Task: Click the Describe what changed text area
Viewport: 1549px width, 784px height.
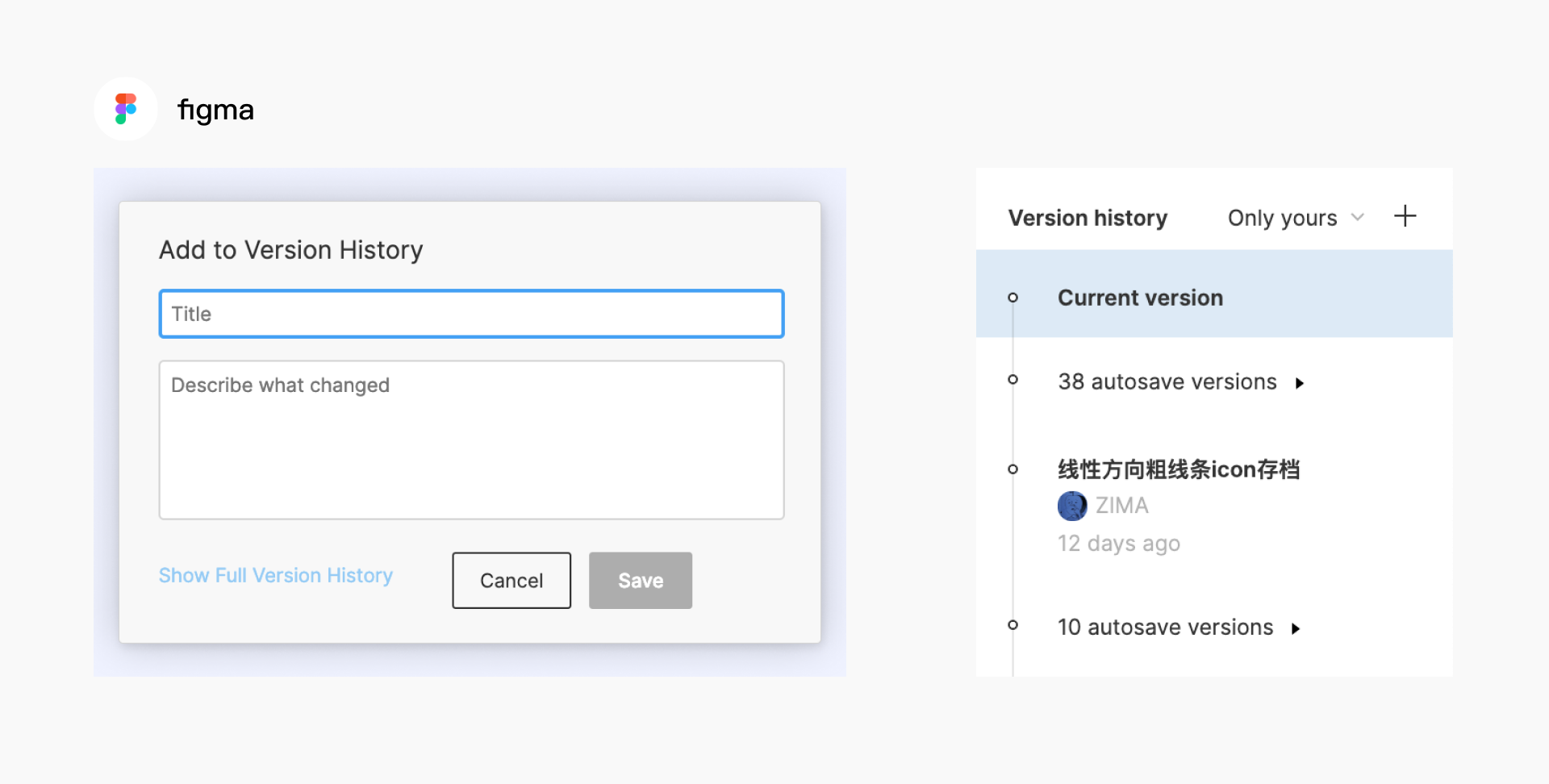Action: click(471, 440)
